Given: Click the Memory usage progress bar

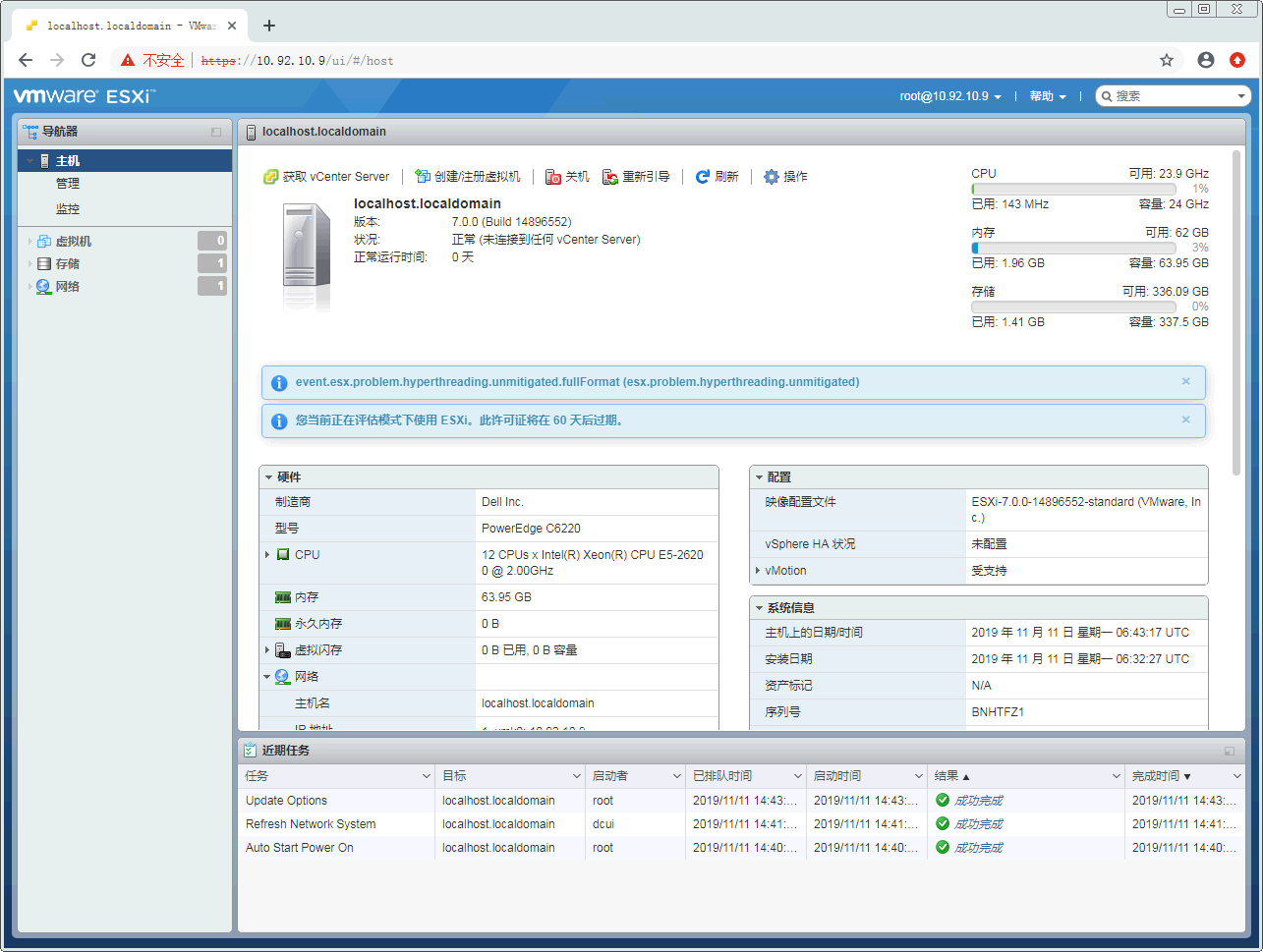Looking at the screenshot, I should (x=1073, y=248).
